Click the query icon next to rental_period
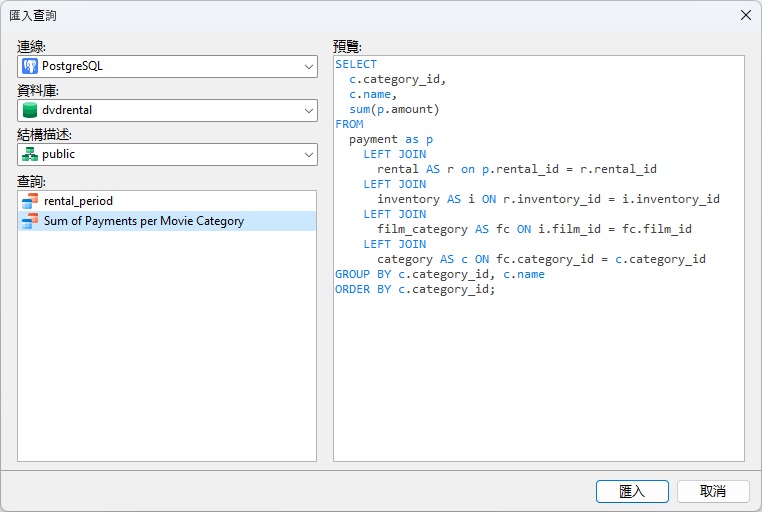The width and height of the screenshot is (762, 512). 30,201
